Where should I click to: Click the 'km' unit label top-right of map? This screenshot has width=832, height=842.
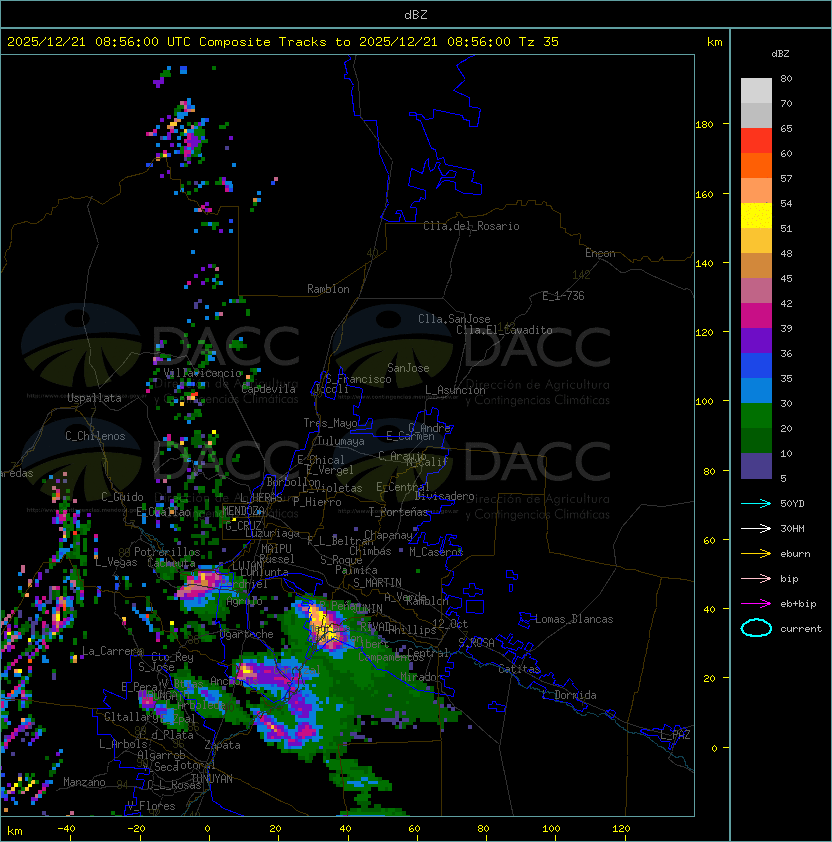(x=714, y=42)
